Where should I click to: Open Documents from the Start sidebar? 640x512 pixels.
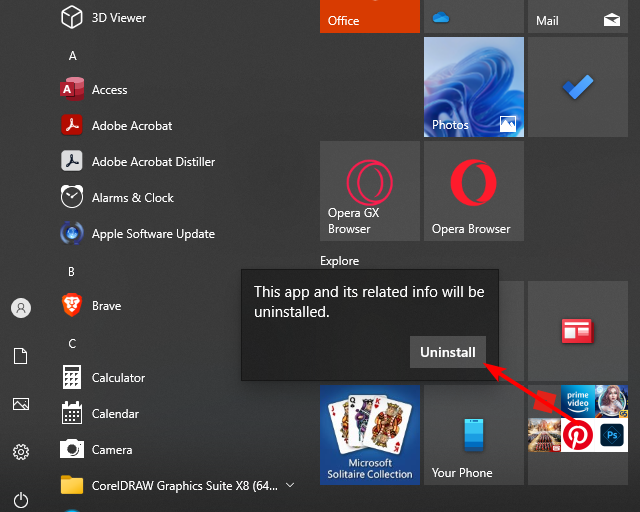click(x=21, y=356)
